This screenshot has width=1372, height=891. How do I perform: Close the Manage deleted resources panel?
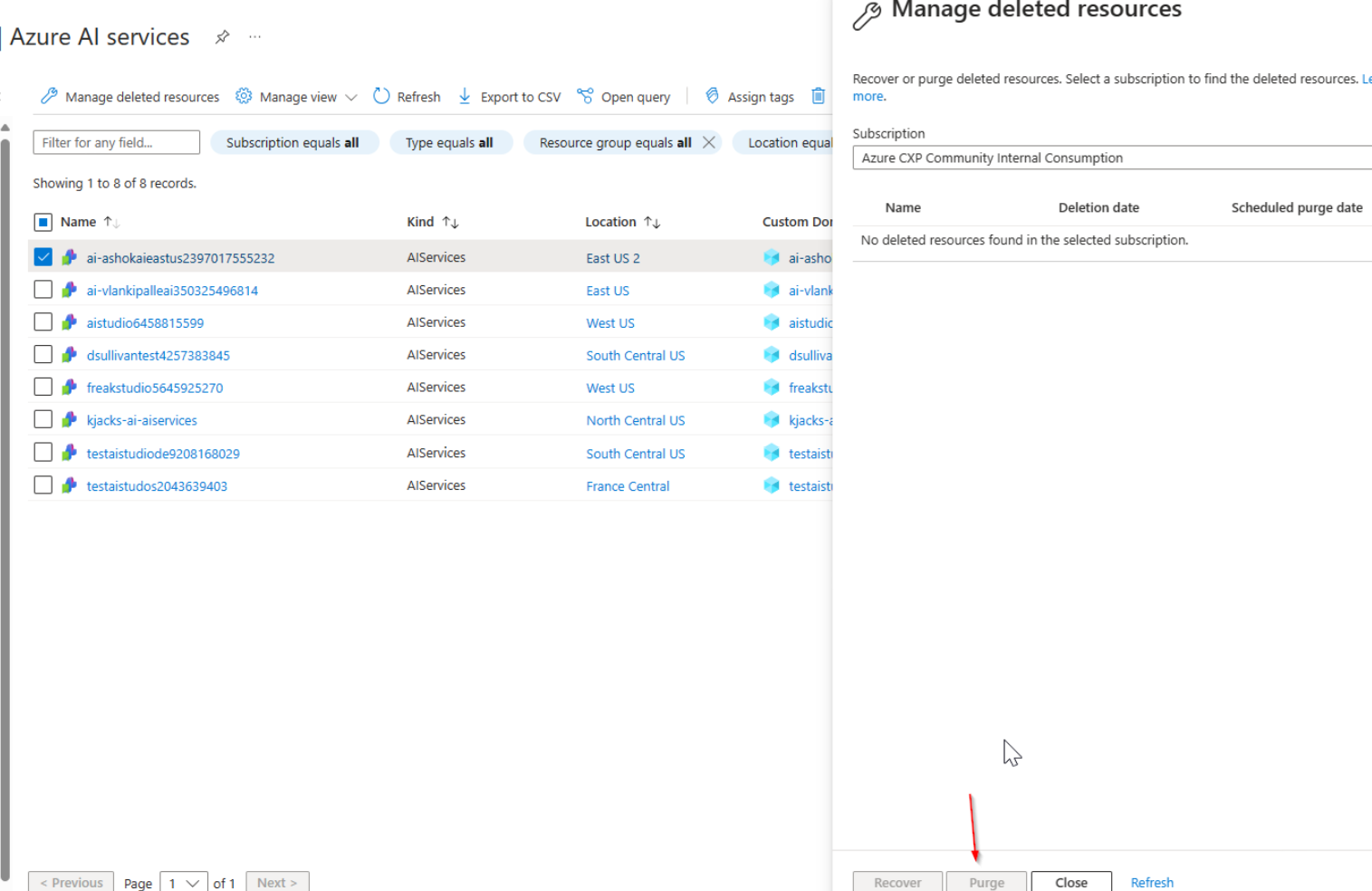click(x=1071, y=882)
